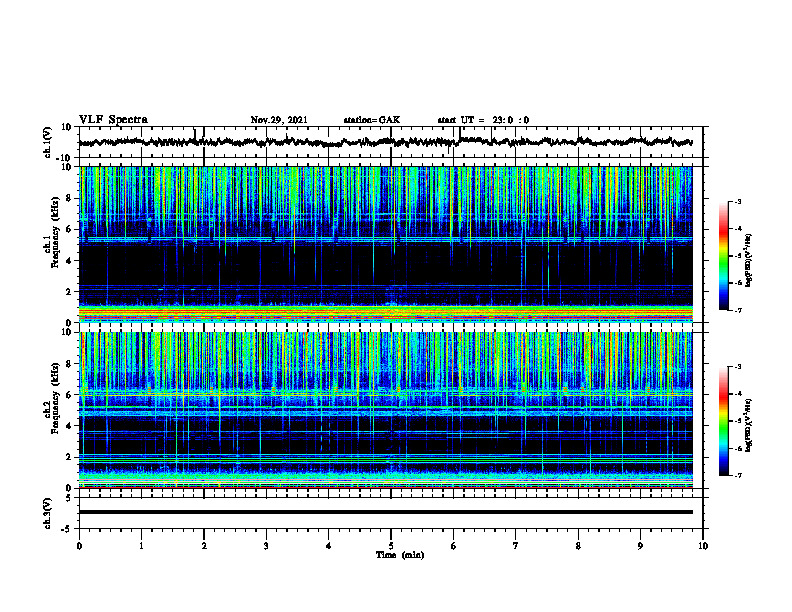This screenshot has width=792, height=612.
Task: Click time axis tick label "1"
Action: point(141,546)
